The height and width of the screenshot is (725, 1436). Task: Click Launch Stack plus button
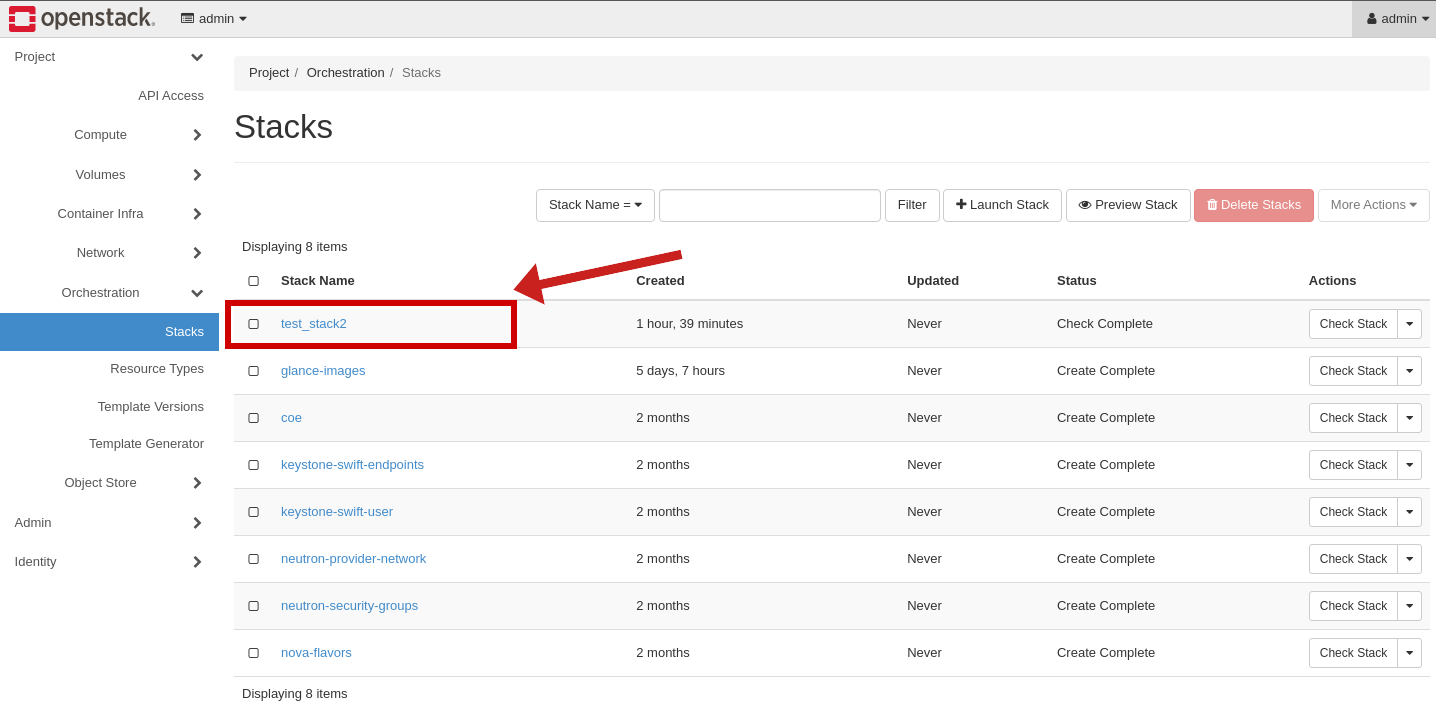(1002, 205)
